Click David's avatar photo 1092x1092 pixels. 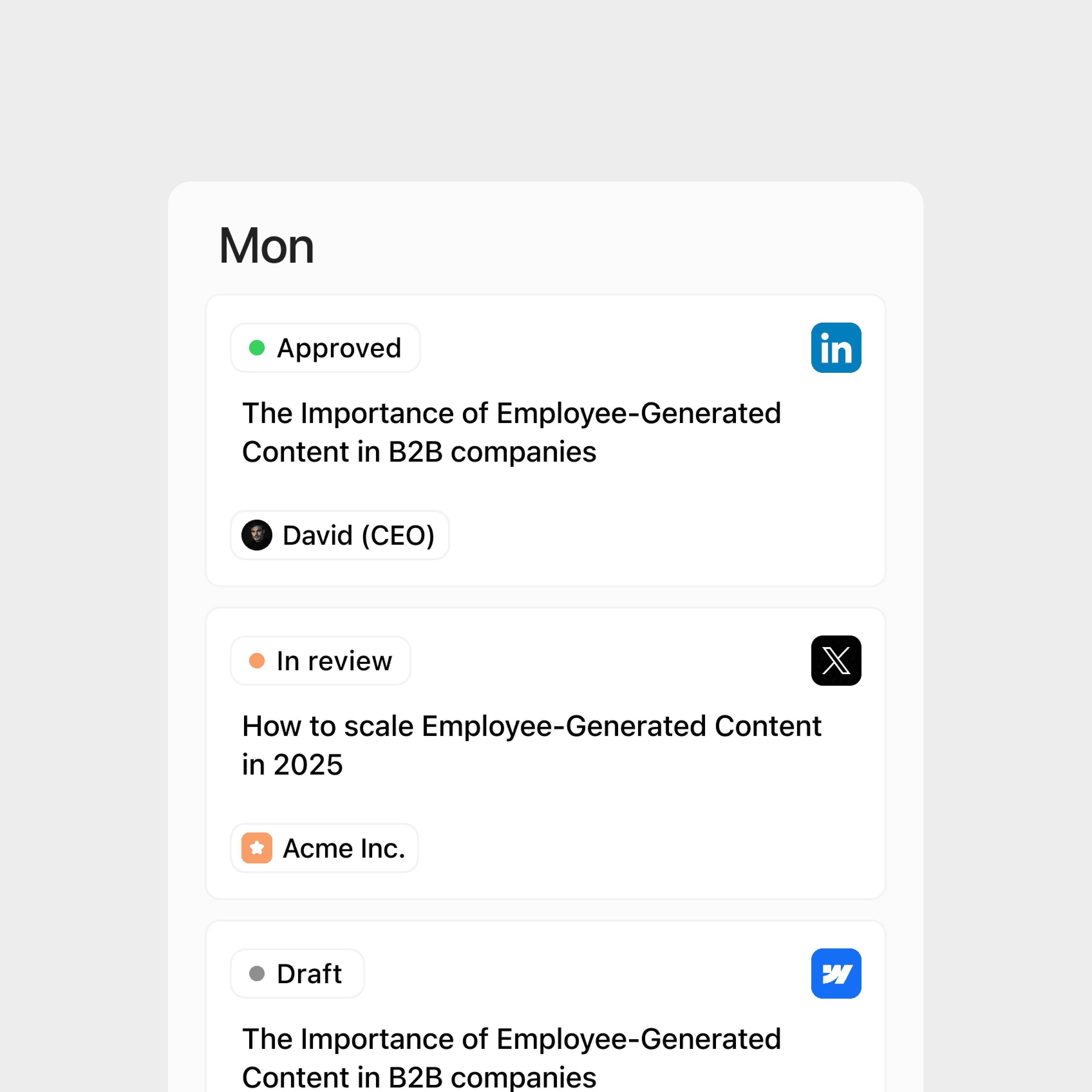(x=257, y=535)
